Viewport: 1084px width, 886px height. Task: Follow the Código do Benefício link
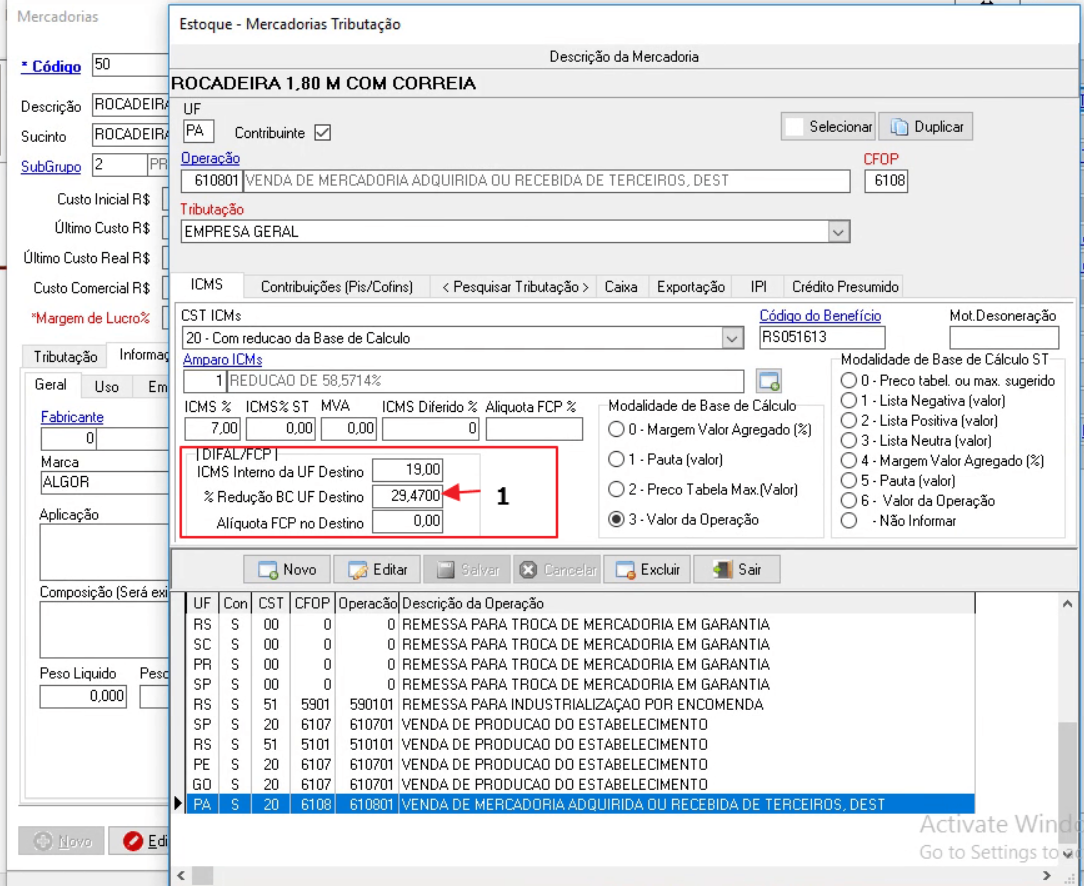820,316
